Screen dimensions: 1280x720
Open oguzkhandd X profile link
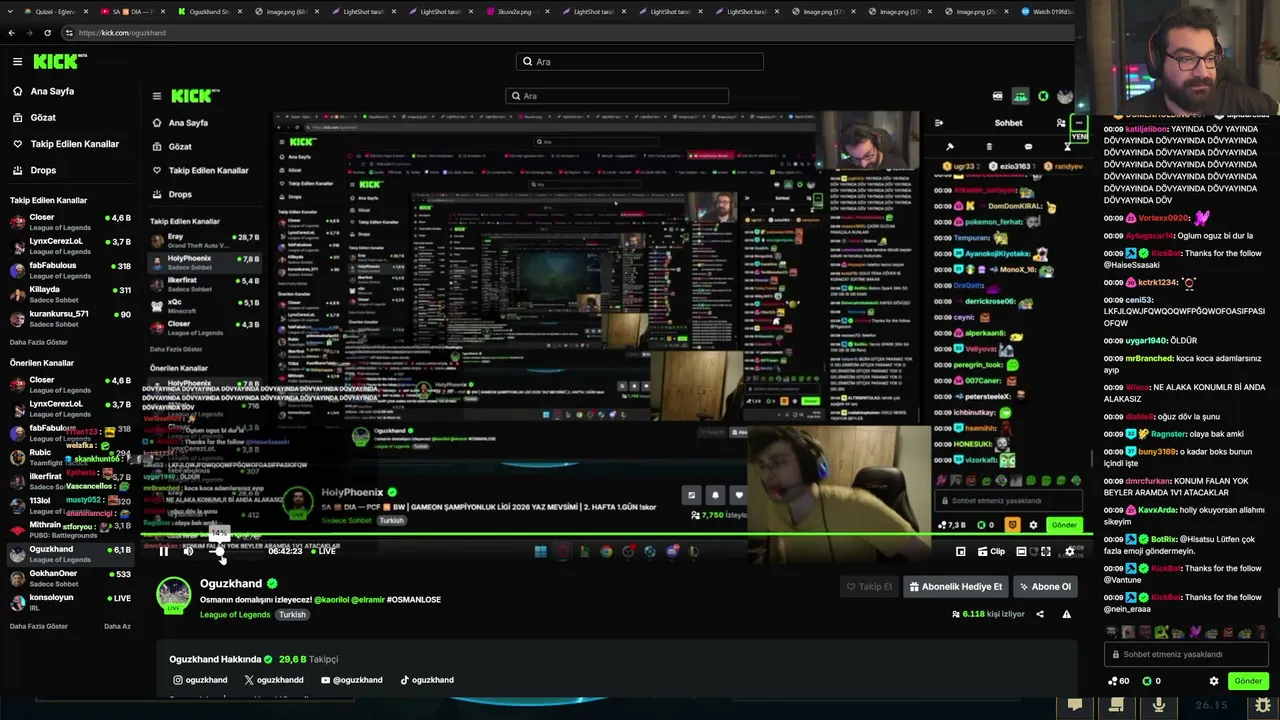click(274, 680)
